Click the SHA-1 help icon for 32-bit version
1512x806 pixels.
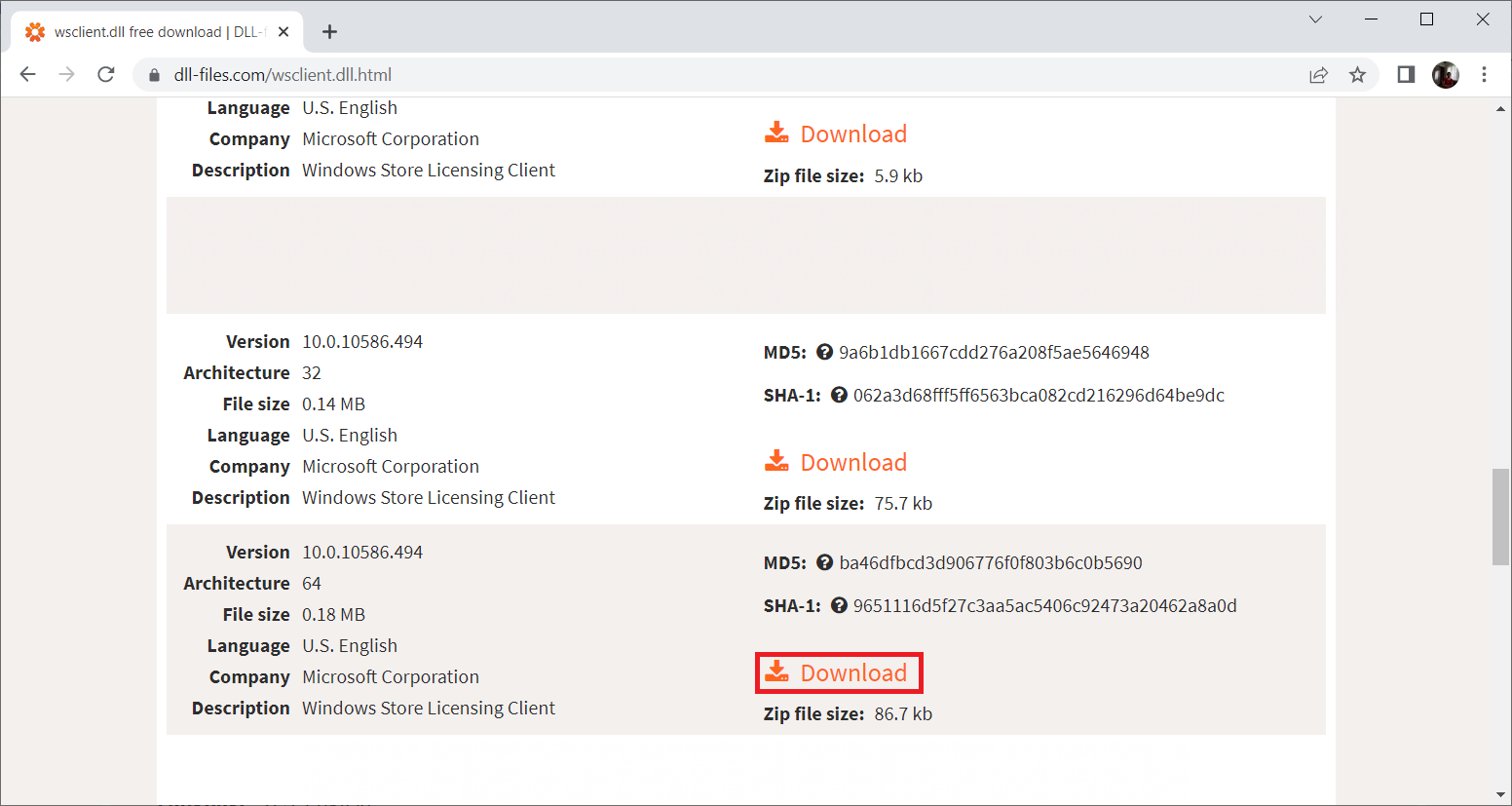click(x=839, y=396)
